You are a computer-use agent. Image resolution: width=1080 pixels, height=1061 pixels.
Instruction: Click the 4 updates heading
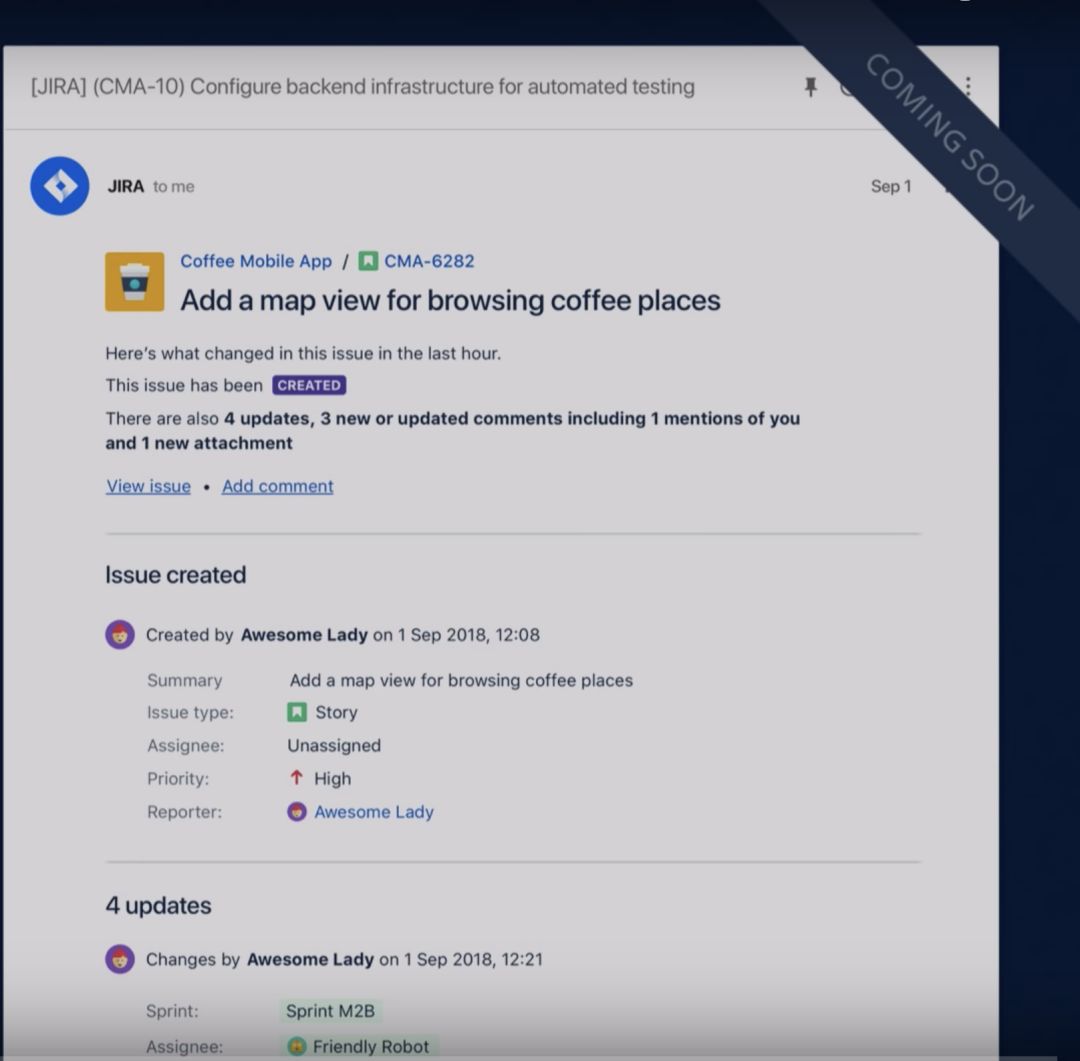[158, 905]
